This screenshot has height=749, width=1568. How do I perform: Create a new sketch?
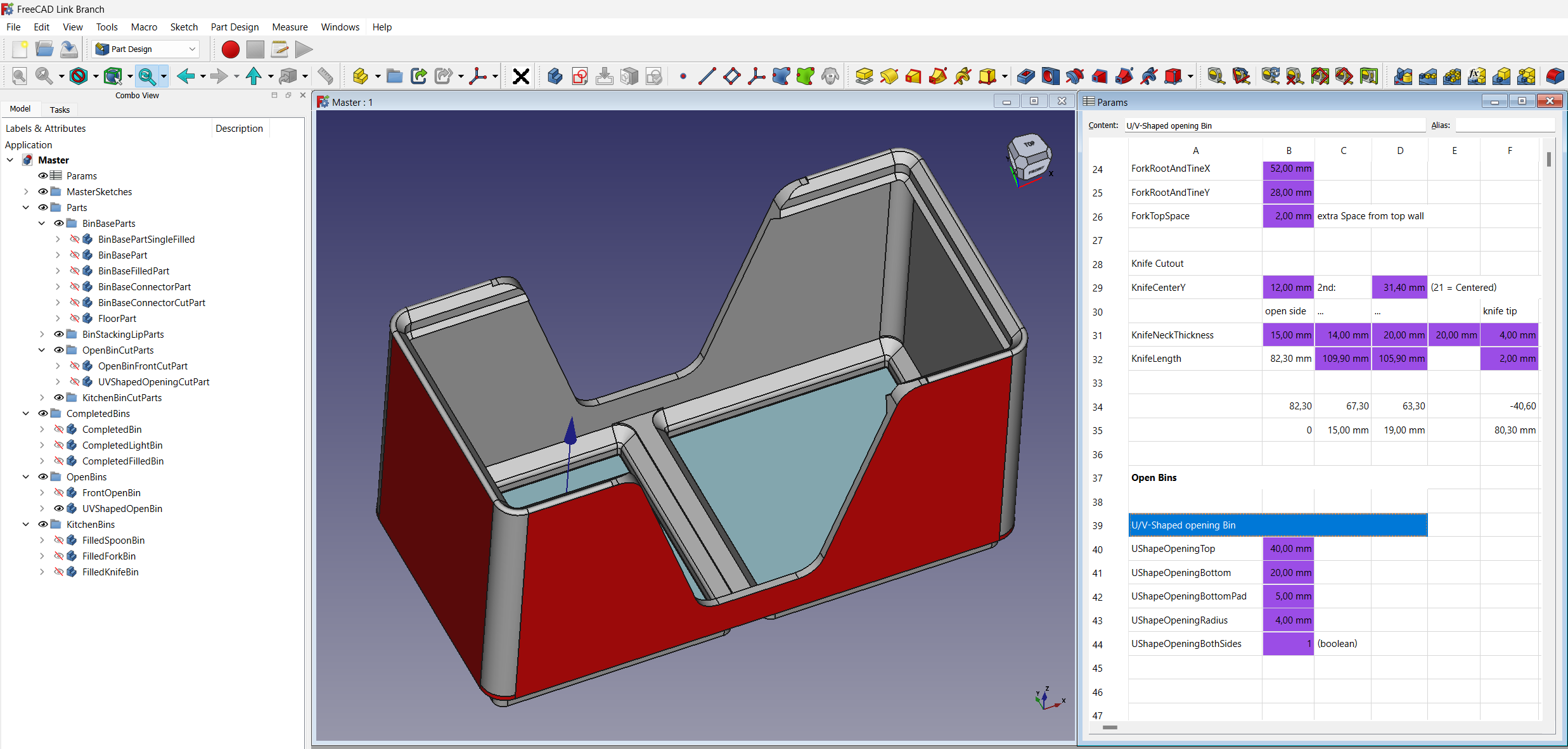(579, 76)
